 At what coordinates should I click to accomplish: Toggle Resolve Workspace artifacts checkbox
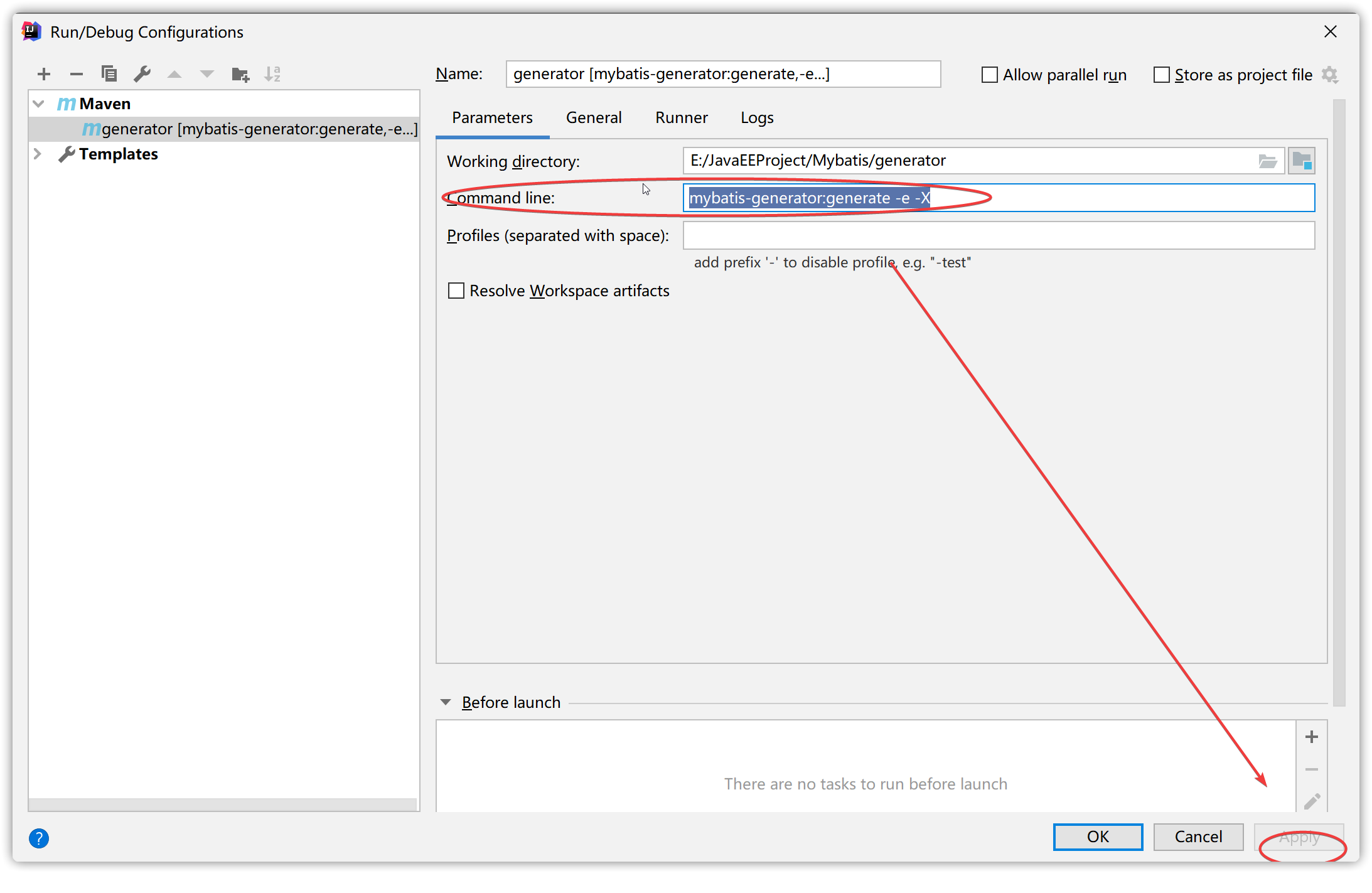456,291
